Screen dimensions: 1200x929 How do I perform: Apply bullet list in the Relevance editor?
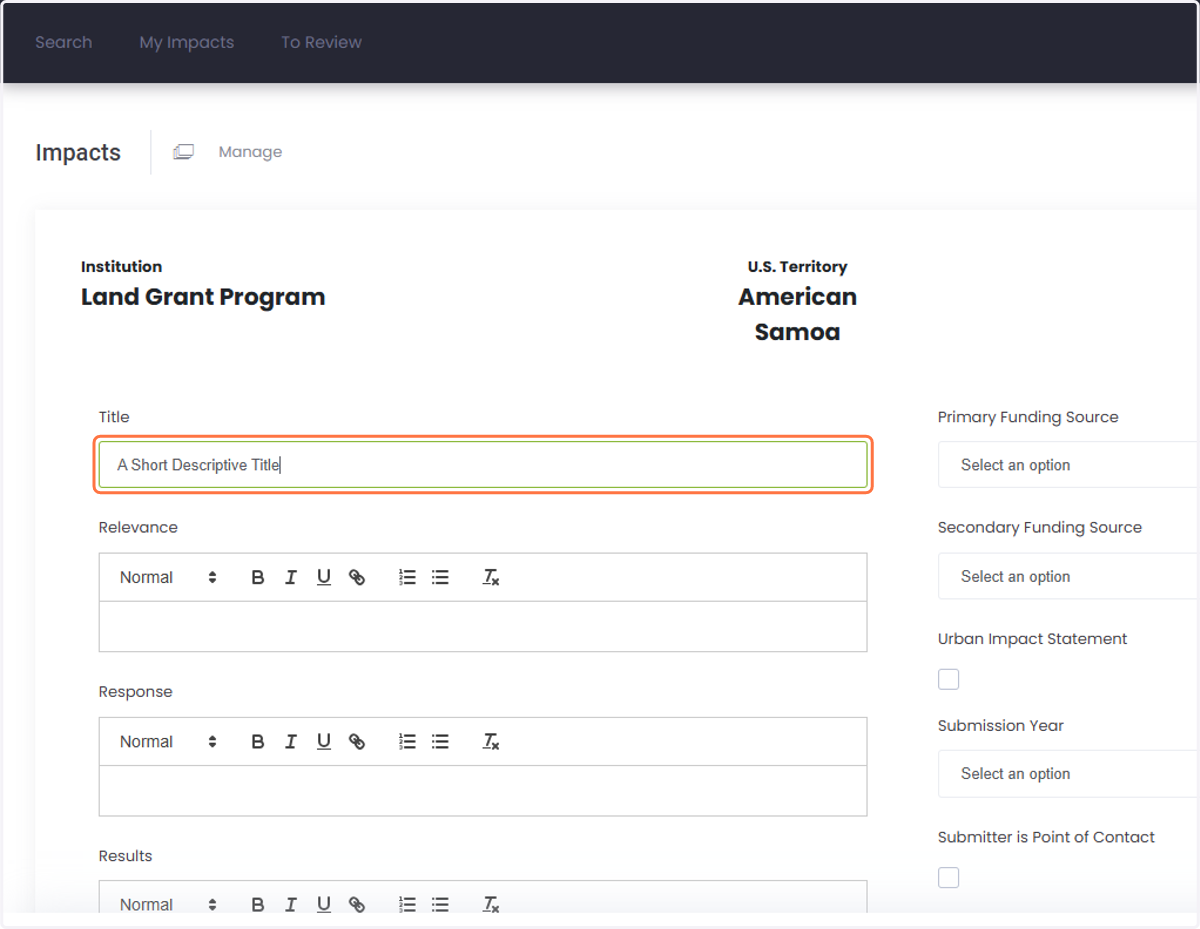point(440,577)
